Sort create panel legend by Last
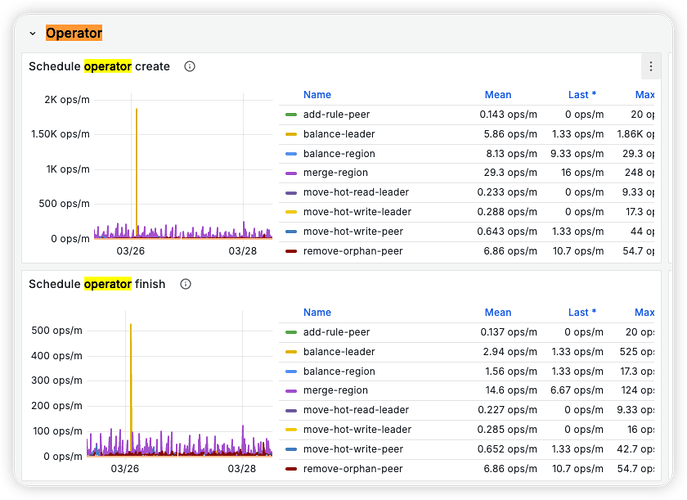Screen dimensions: 687x500 click(x=582, y=95)
